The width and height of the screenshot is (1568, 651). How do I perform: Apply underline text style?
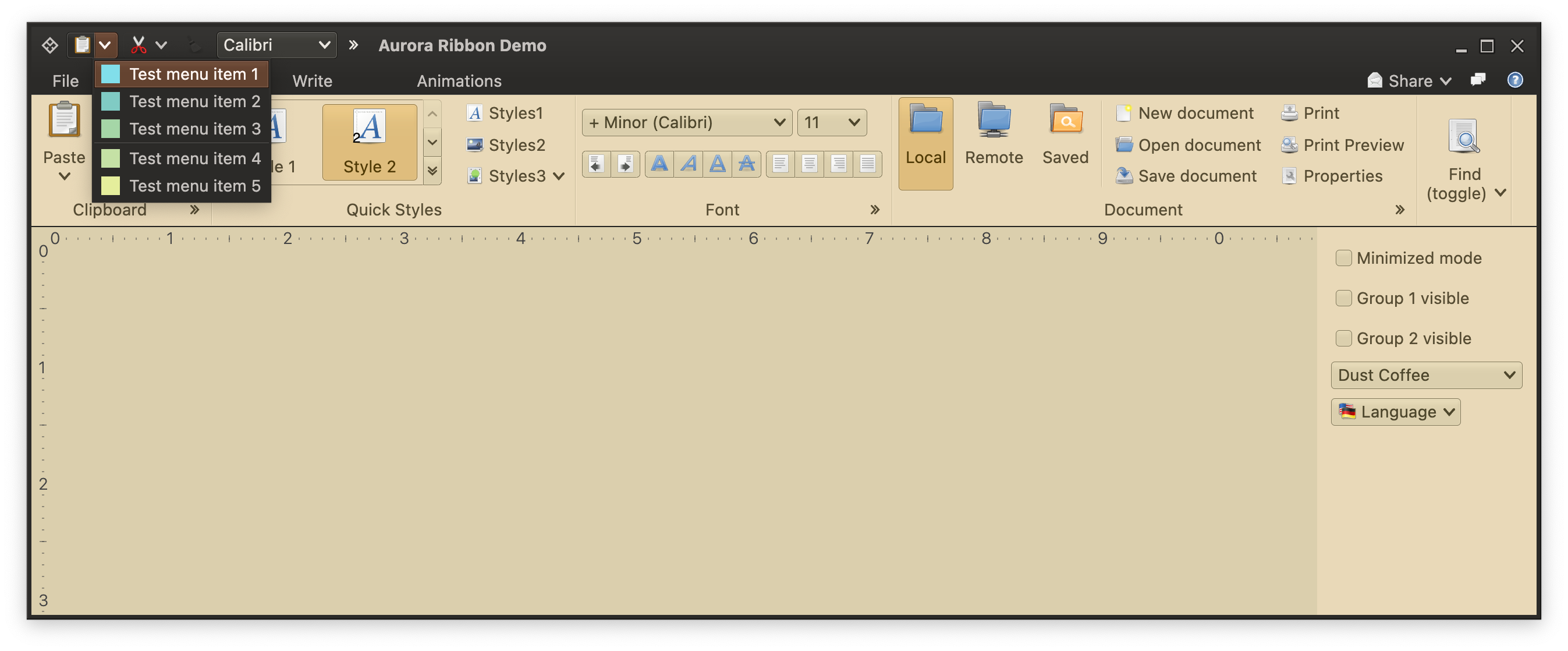click(718, 164)
